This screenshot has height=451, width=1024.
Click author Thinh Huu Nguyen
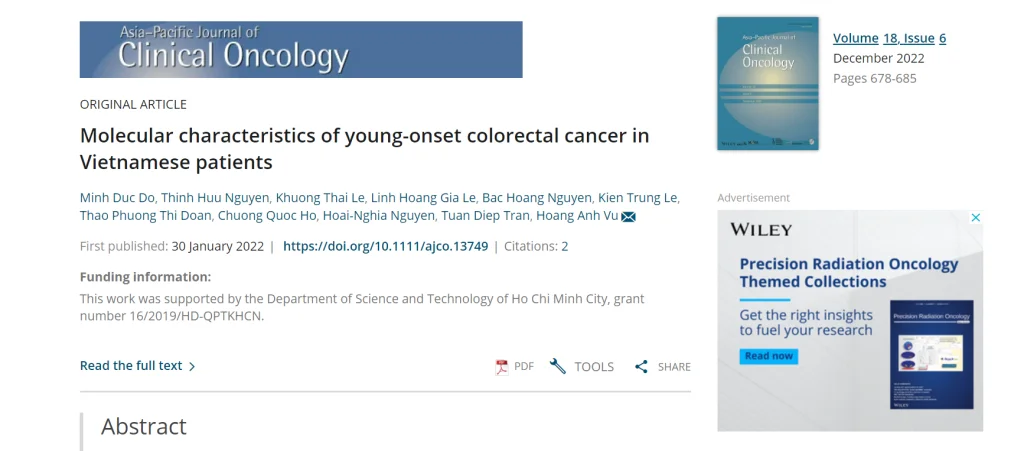[x=213, y=198]
